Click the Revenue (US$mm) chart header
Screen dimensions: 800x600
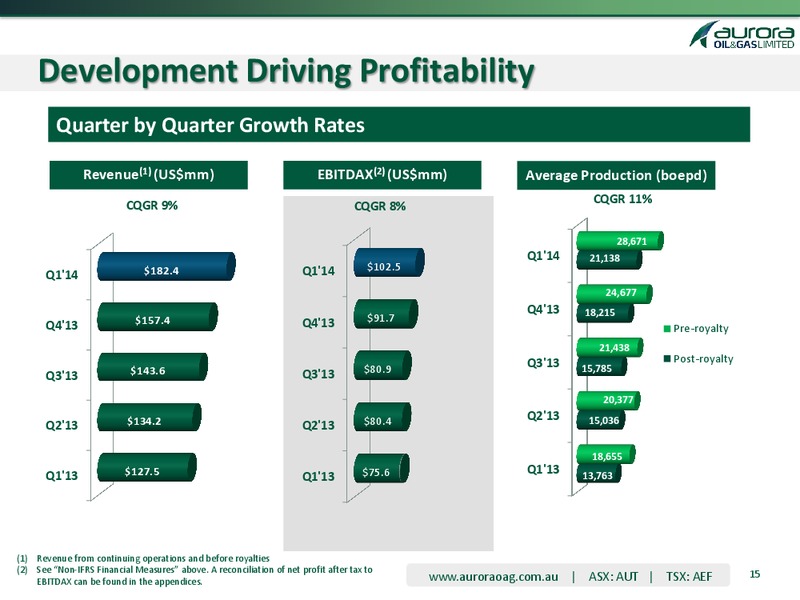[148, 175]
